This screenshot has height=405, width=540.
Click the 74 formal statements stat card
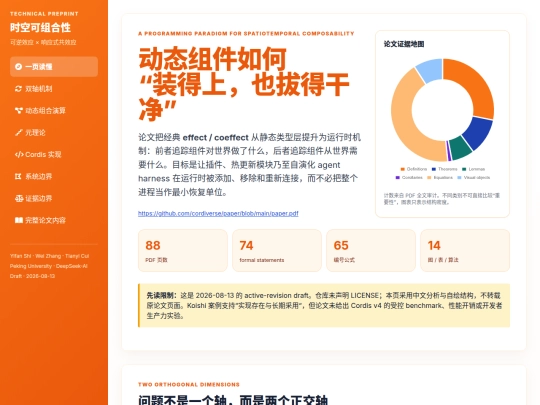(x=277, y=251)
